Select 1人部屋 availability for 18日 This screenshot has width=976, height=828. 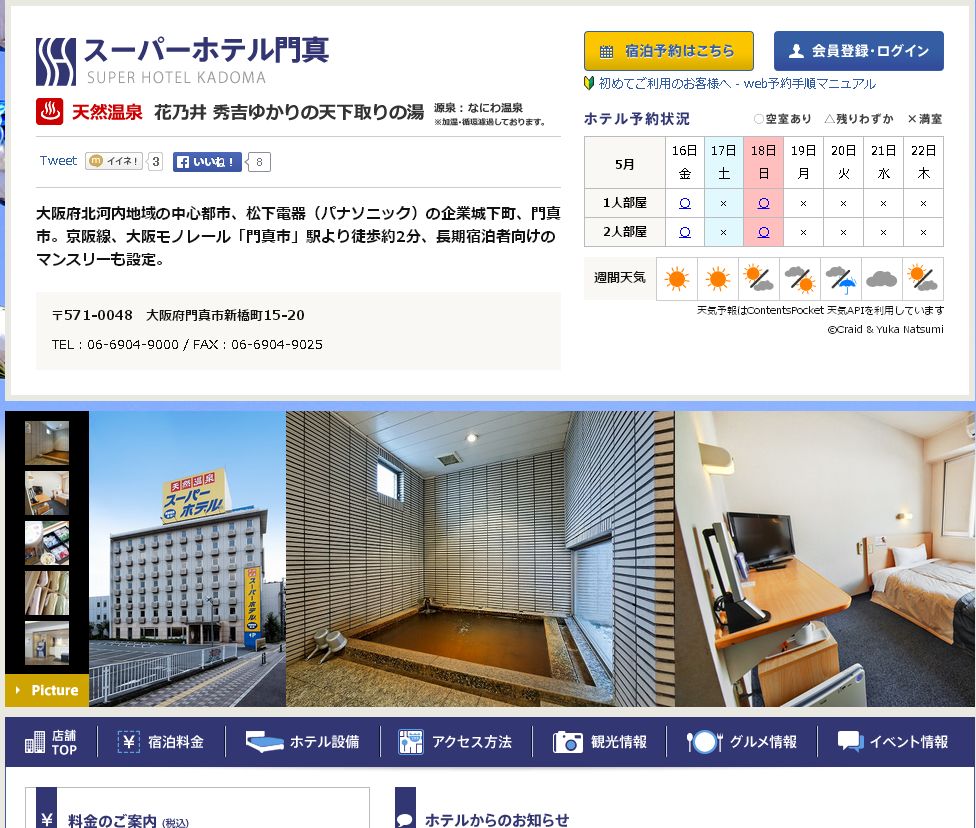coord(764,203)
